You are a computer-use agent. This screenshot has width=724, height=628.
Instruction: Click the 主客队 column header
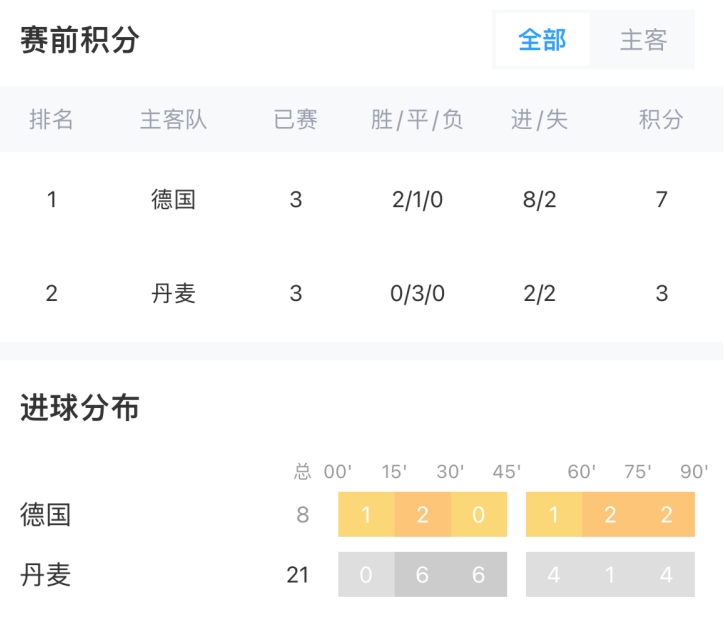173,120
